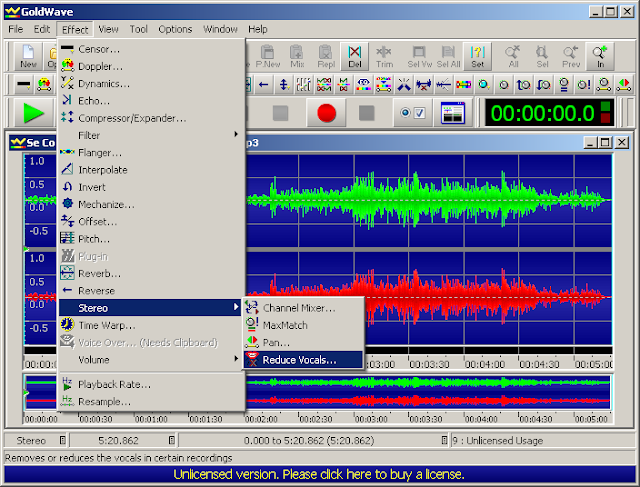Select Channel Mixer in the submenu
Image resolution: width=640 pixels, height=487 pixels.
click(299, 307)
